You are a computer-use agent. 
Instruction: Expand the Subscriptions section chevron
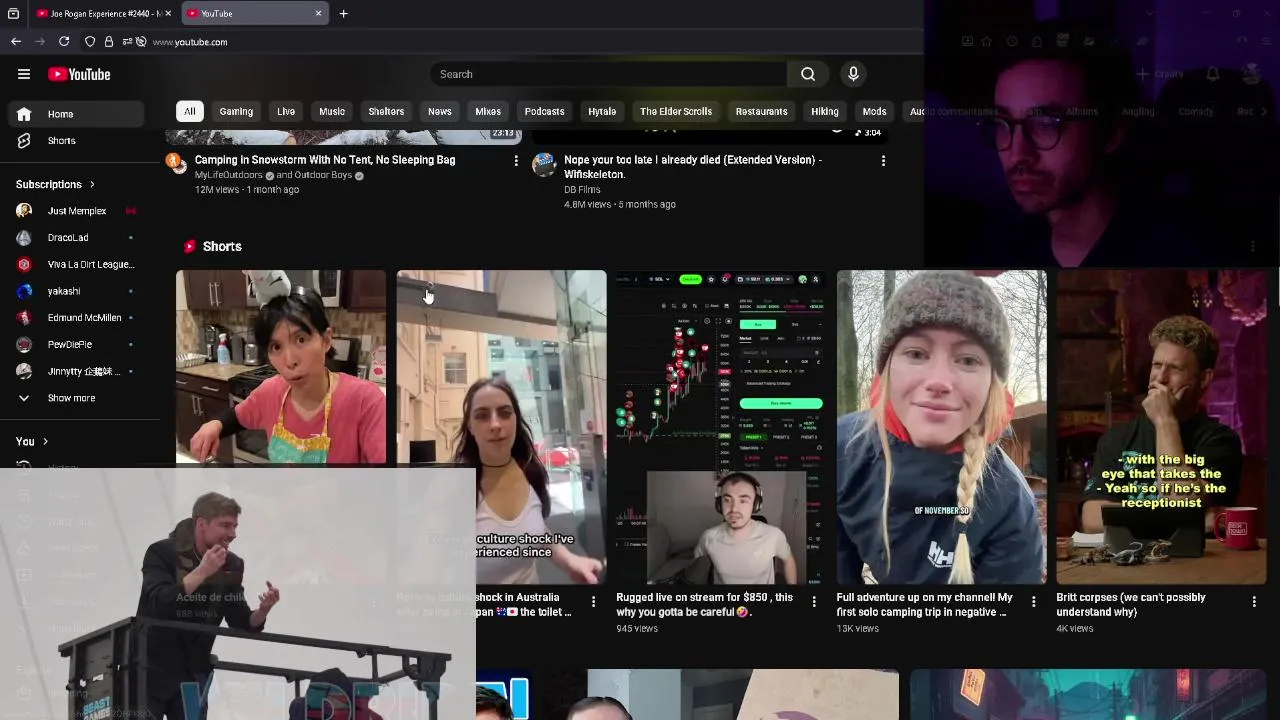pyautogui.click(x=92, y=185)
